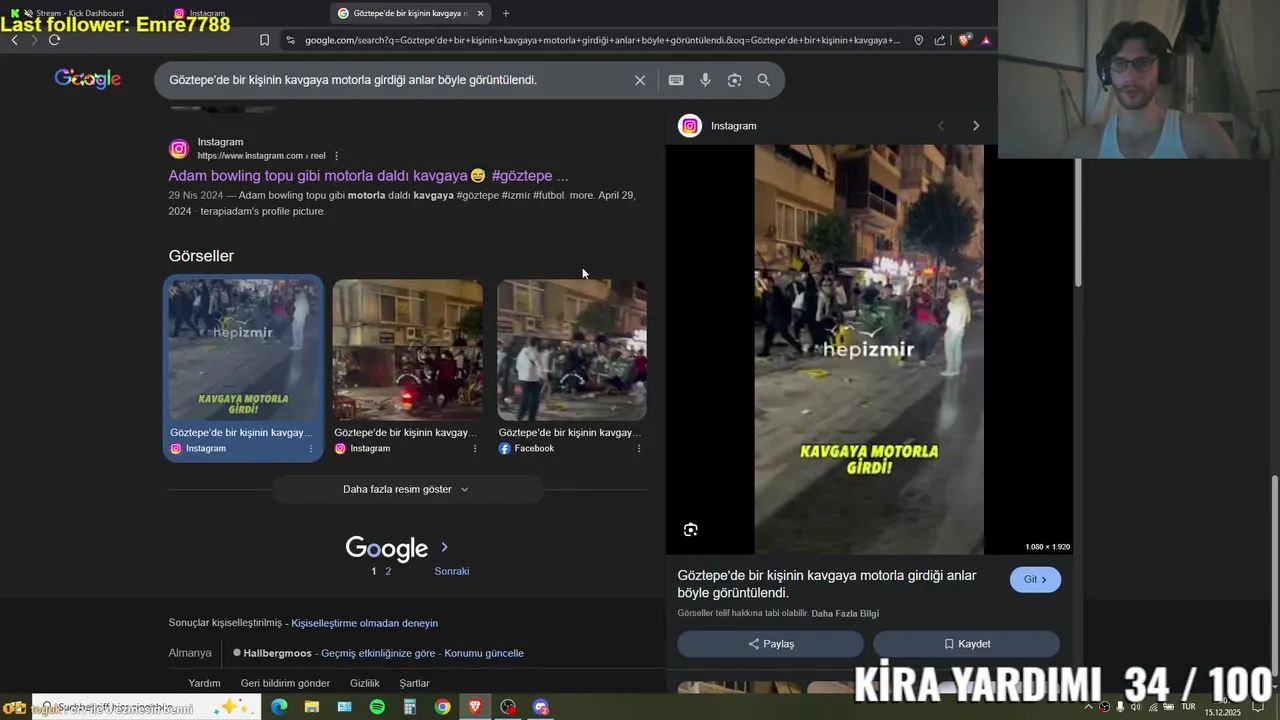Open the Brave Shields lion icon
1280x720 pixels.
point(964,40)
